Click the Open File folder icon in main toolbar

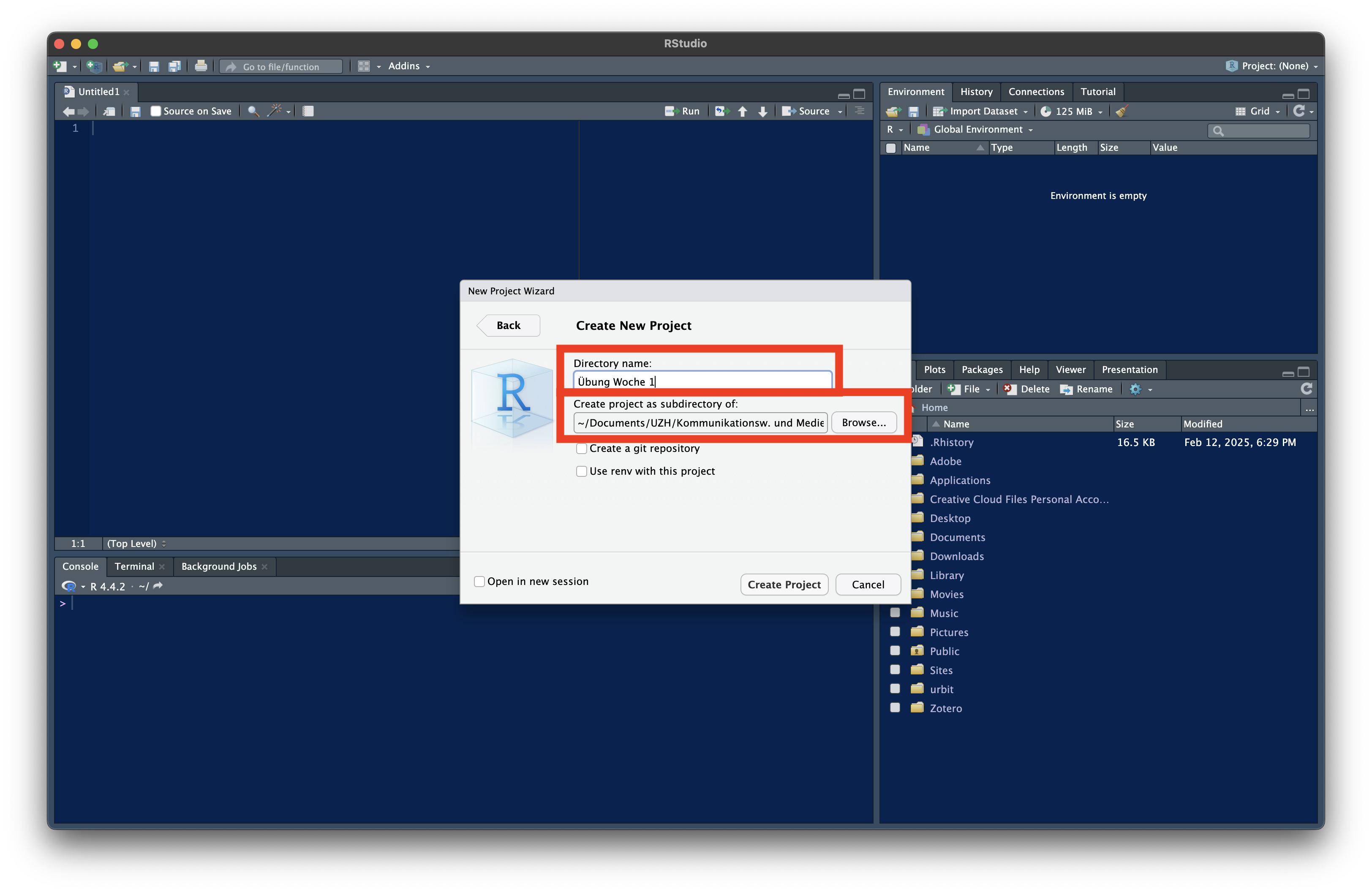[x=120, y=66]
